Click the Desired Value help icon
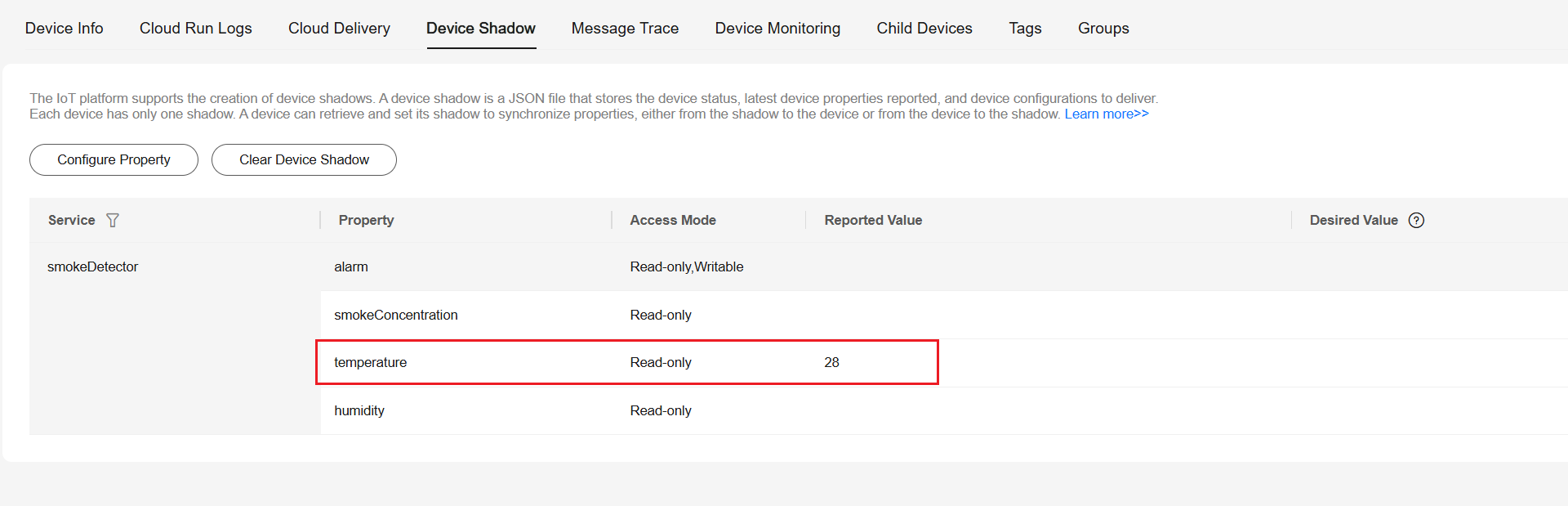This screenshot has width=1568, height=506. click(1416, 220)
